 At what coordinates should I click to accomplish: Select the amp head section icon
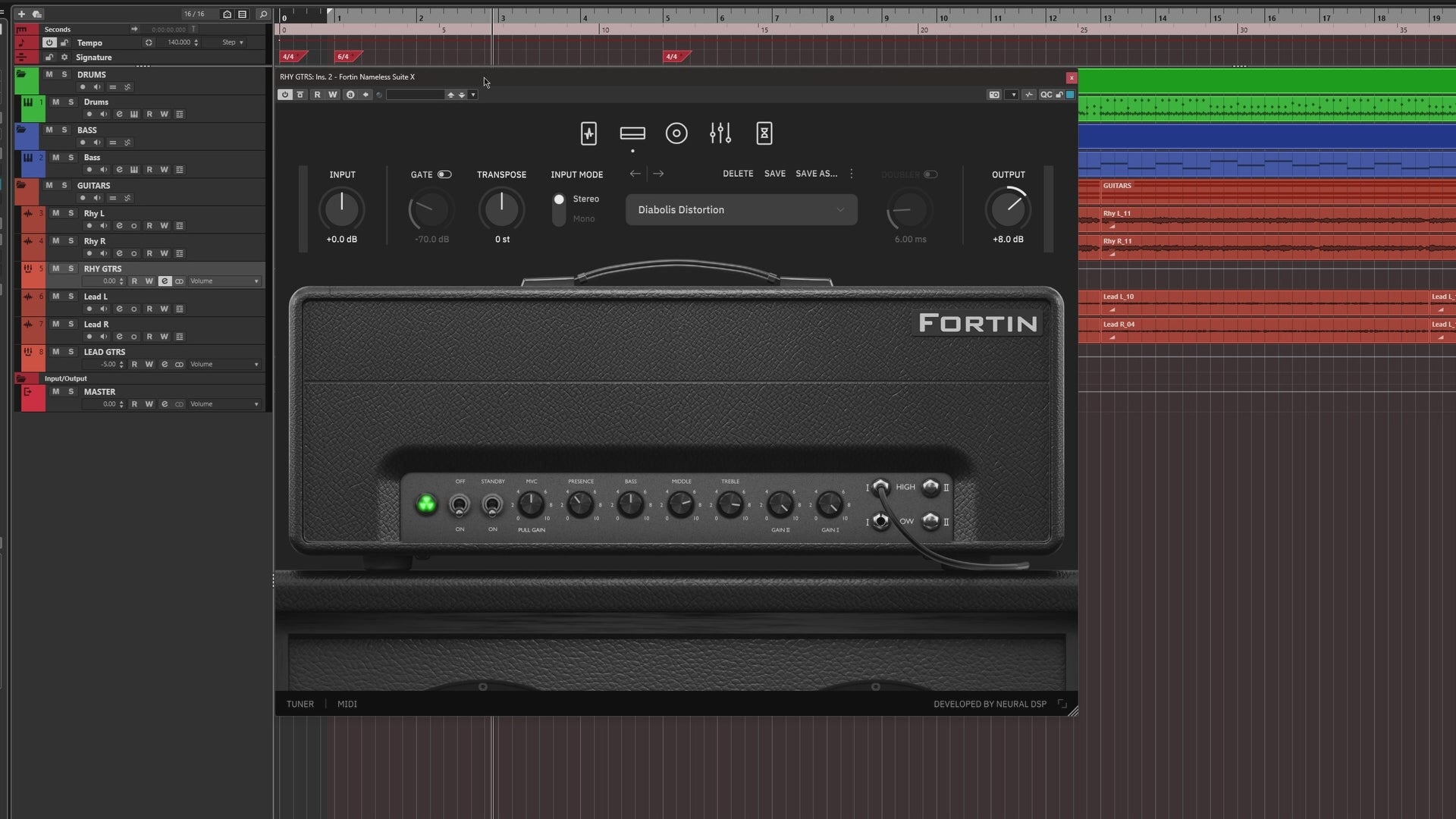pos(632,133)
